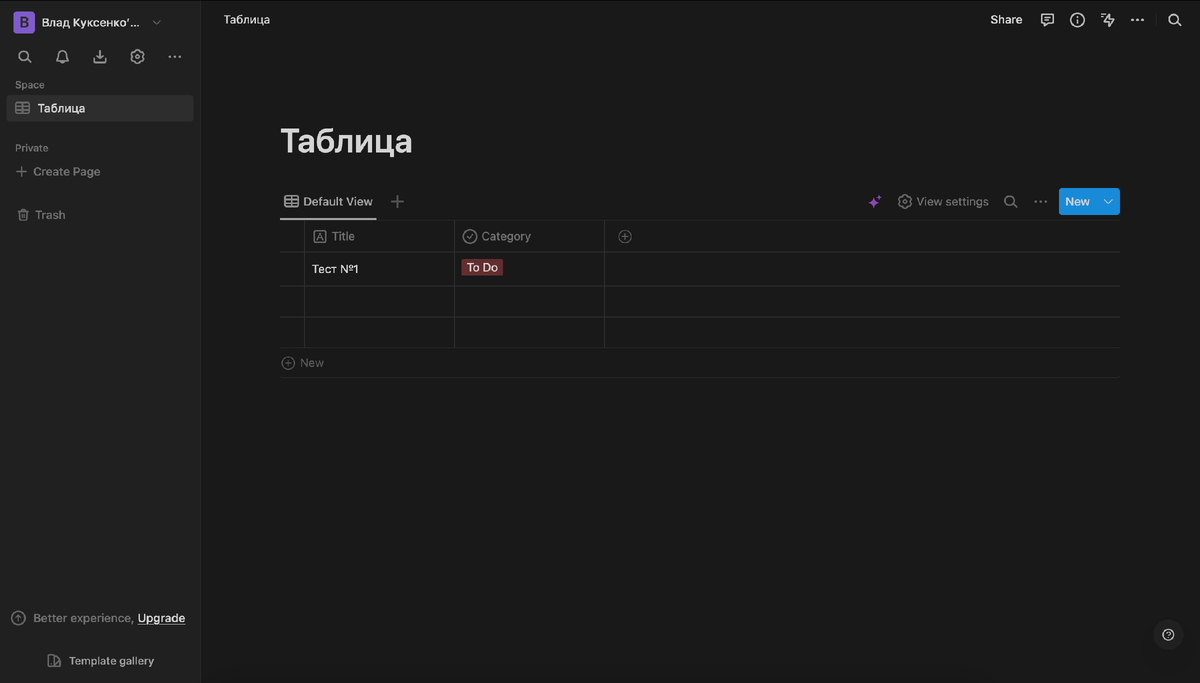Click Create Page in Private section
This screenshot has height=683, width=1200.
click(x=58, y=172)
